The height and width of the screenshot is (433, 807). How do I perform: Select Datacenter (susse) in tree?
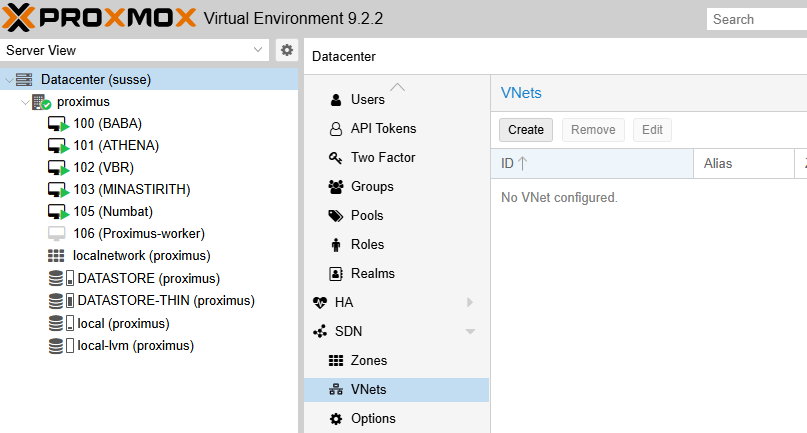pyautogui.click(x=96, y=80)
